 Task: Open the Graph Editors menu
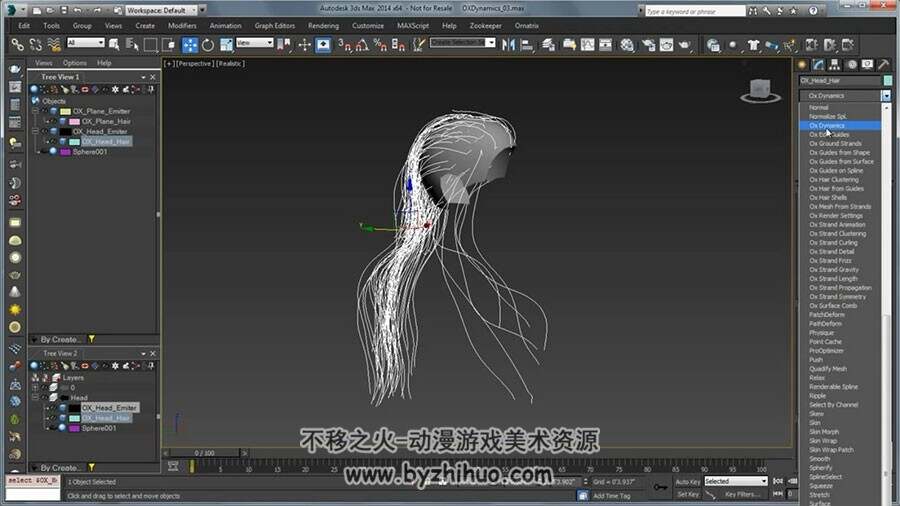point(274,26)
